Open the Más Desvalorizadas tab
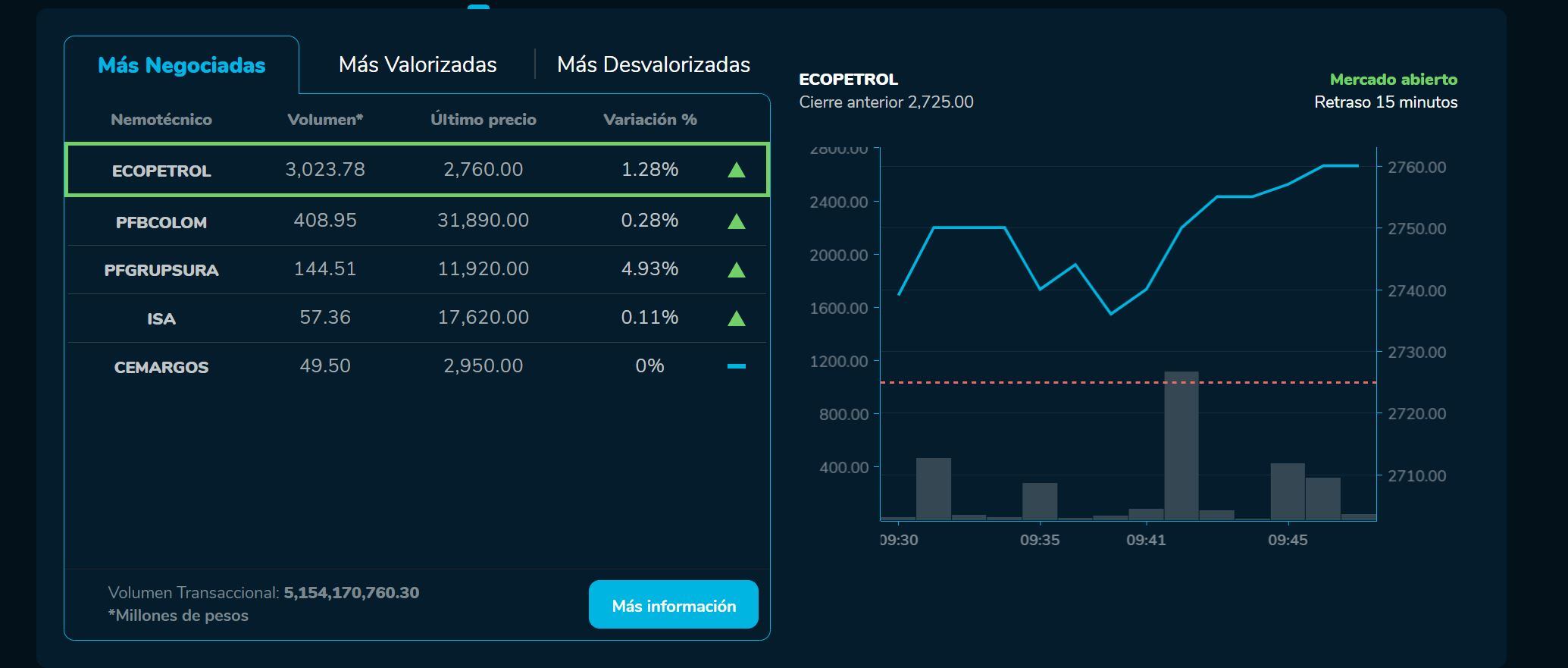1568x668 pixels. click(x=653, y=65)
